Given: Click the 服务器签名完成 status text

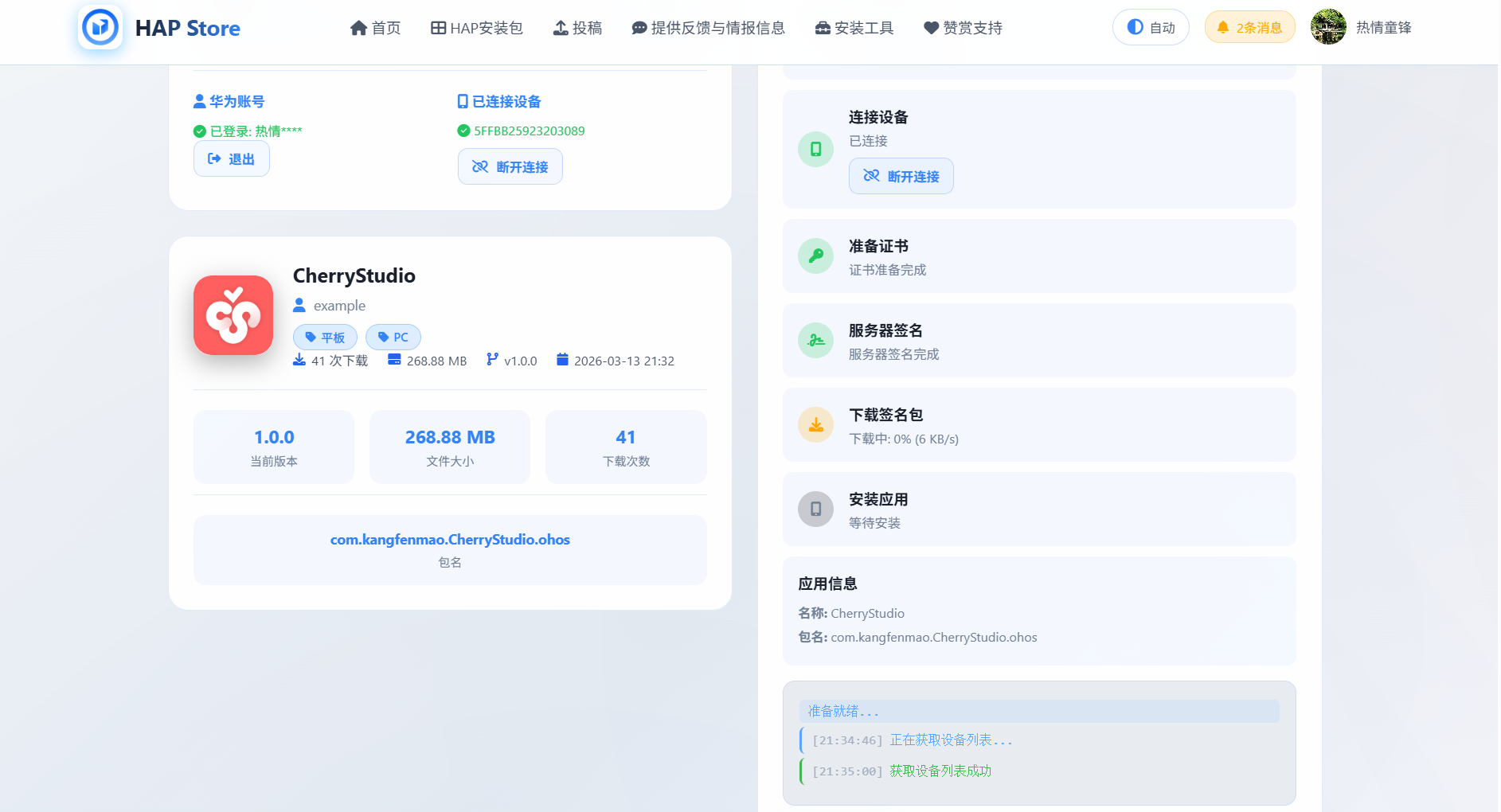Looking at the screenshot, I should click(893, 354).
